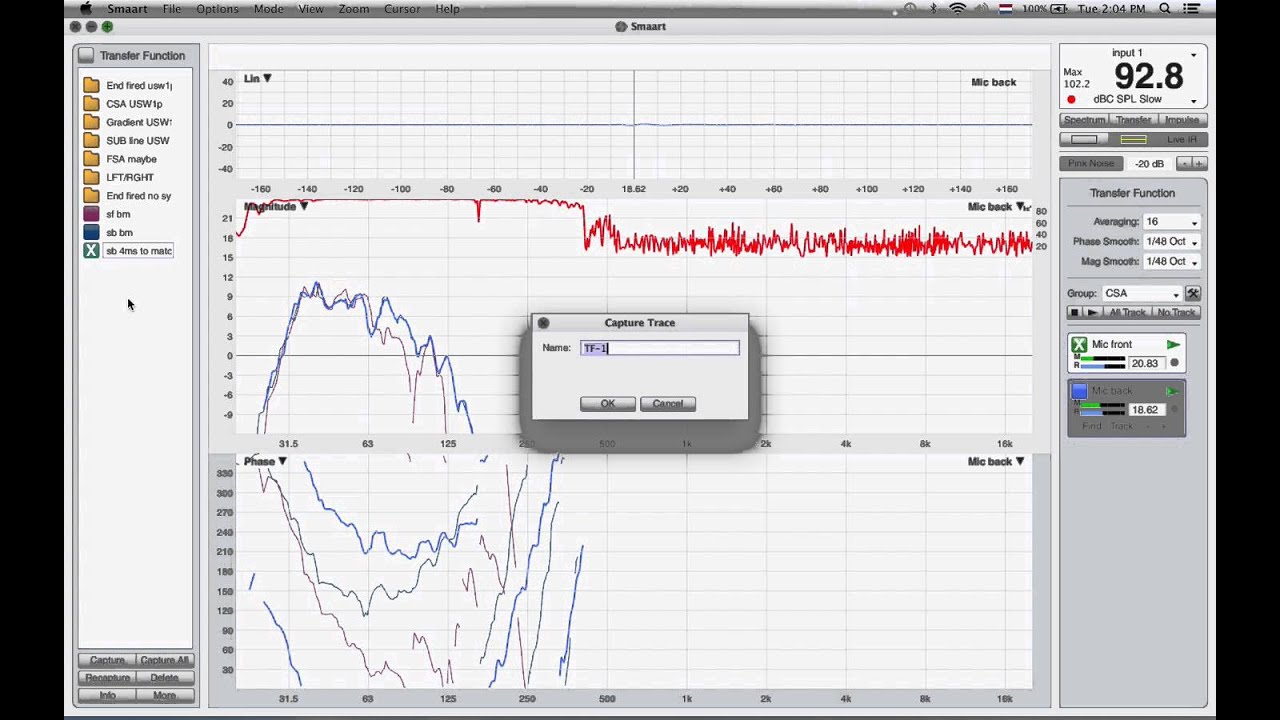The height and width of the screenshot is (720, 1280).
Task: Click the Recapture button
Action: click(107, 677)
